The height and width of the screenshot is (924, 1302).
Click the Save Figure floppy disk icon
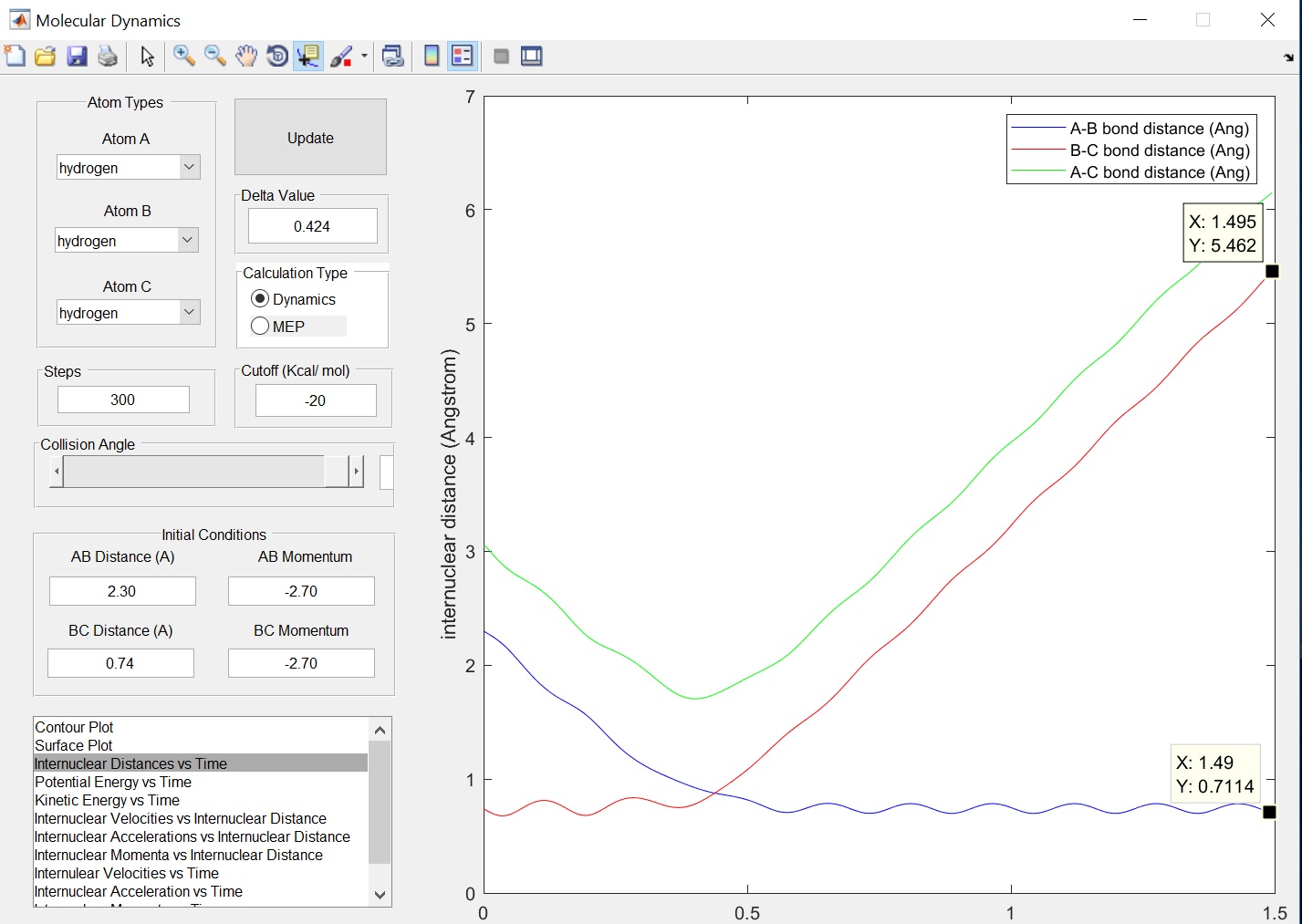point(77,57)
